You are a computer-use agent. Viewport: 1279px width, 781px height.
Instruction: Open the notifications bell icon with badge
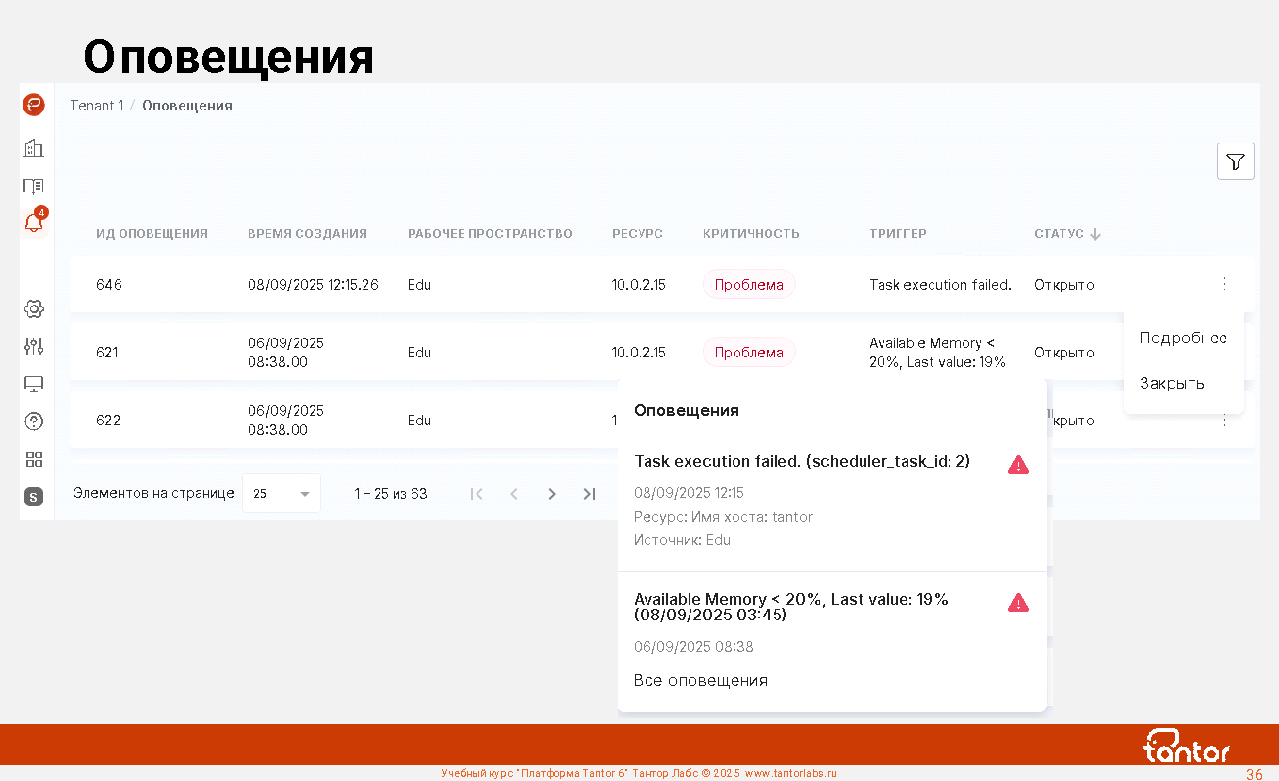[x=34, y=223]
